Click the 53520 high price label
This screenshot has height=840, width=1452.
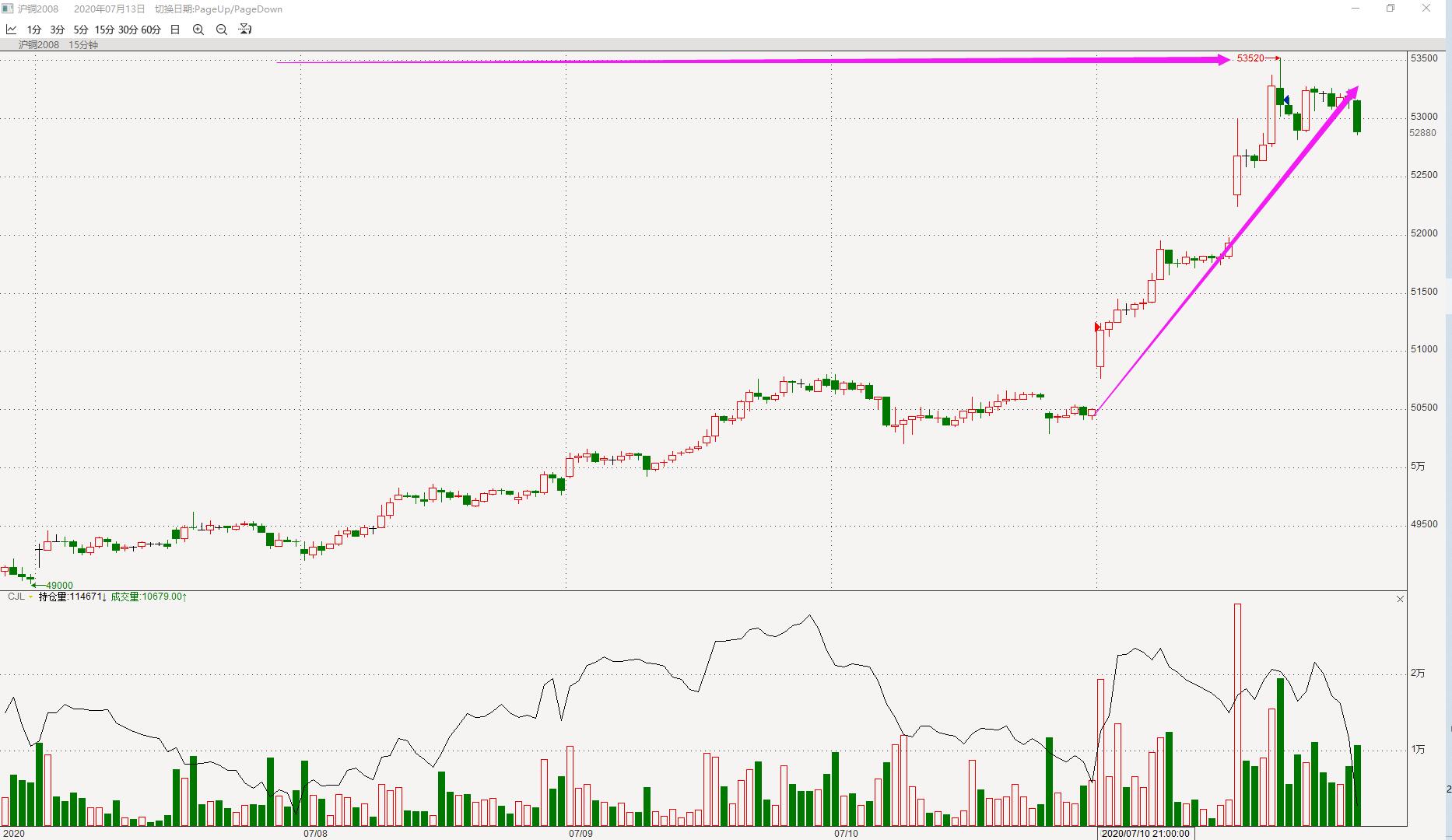(x=1250, y=58)
